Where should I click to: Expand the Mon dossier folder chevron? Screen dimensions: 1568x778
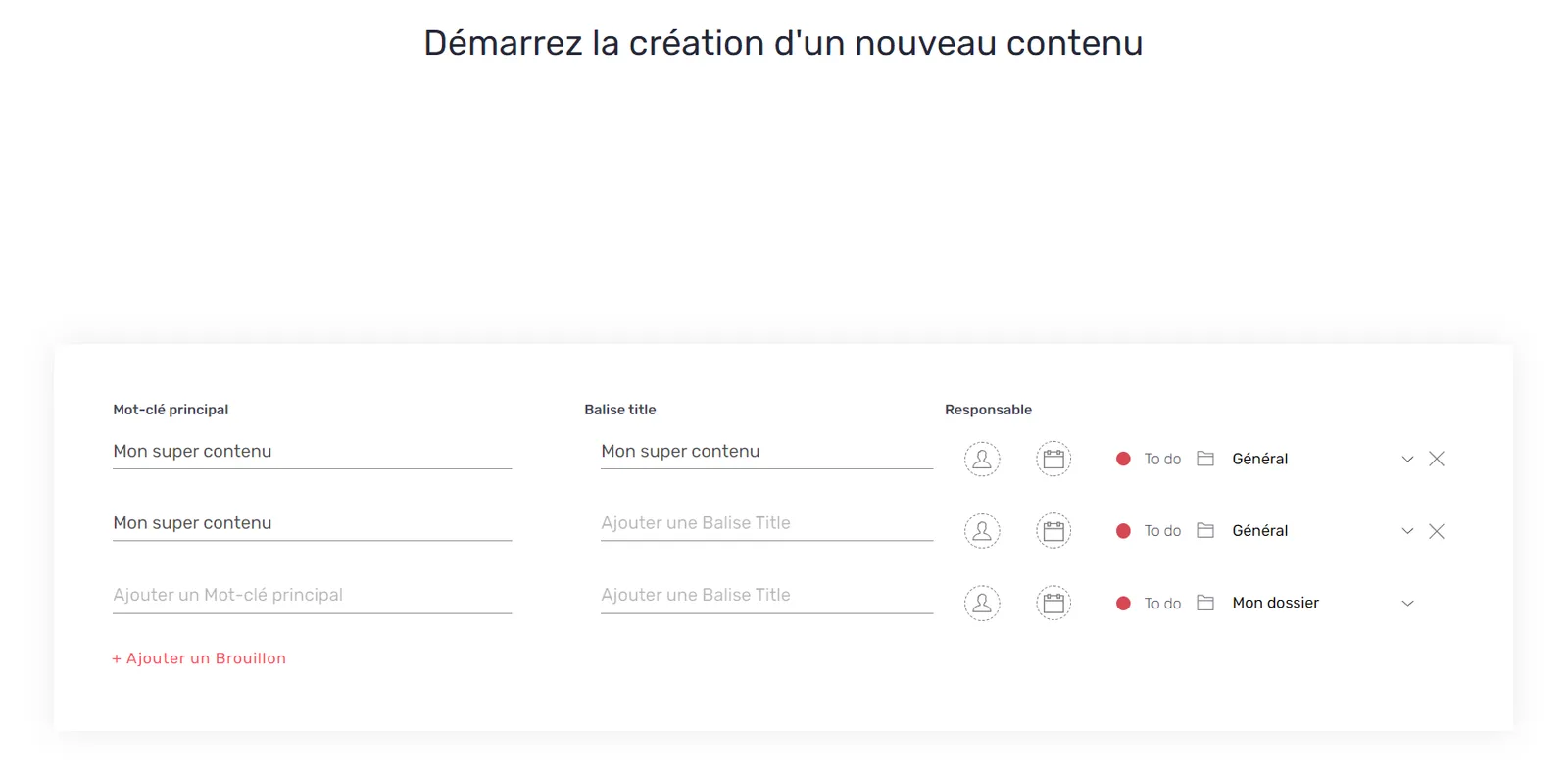point(1407,604)
